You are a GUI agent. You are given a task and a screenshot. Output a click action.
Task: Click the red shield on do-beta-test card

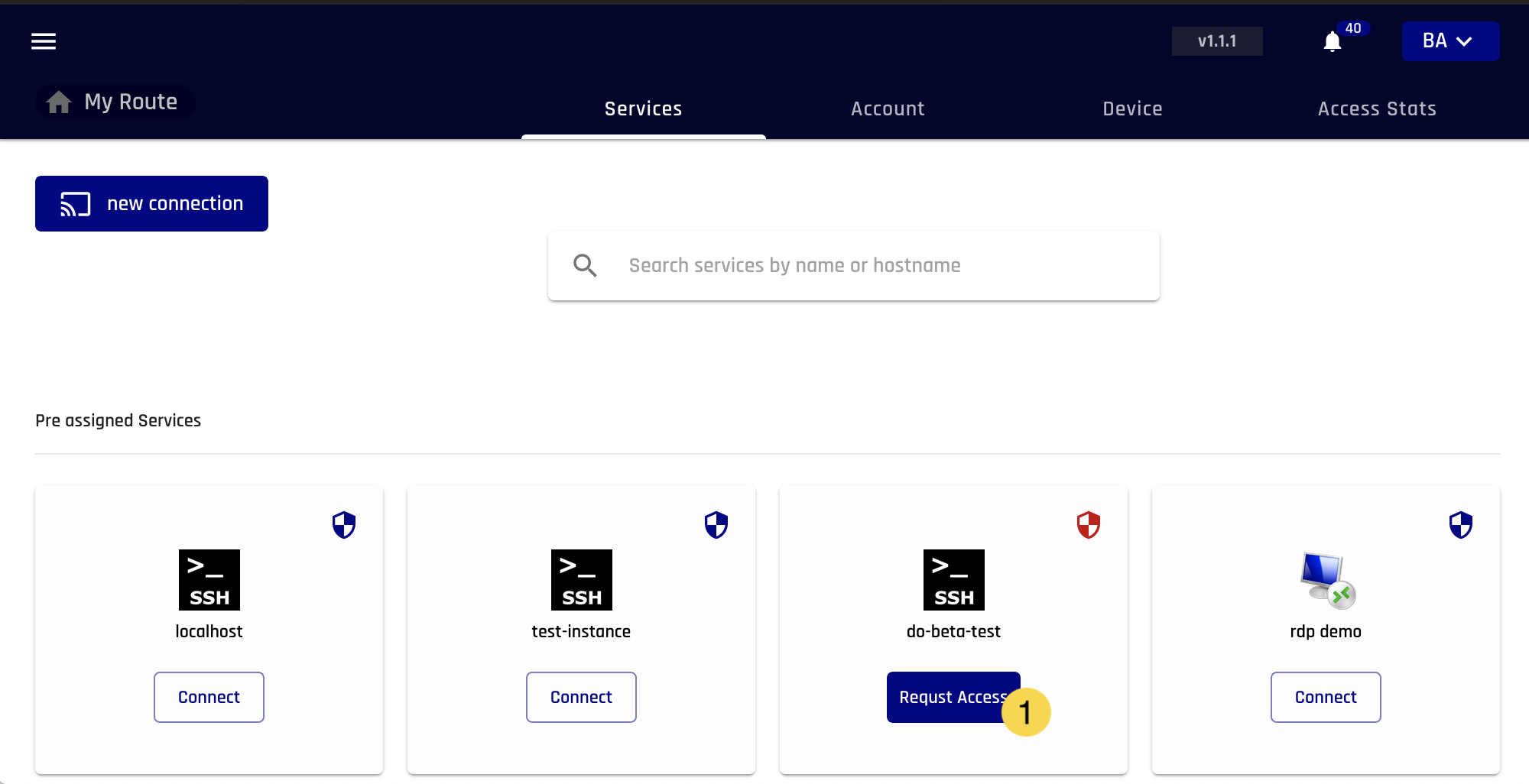[1089, 525]
